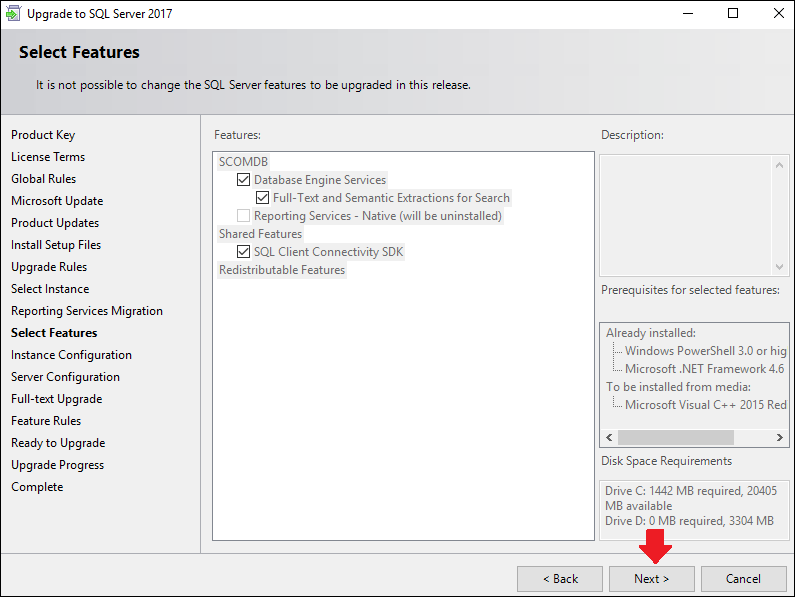Open the Install Setup Files step
Screen dimensions: 795x597
pyautogui.click(x=56, y=245)
